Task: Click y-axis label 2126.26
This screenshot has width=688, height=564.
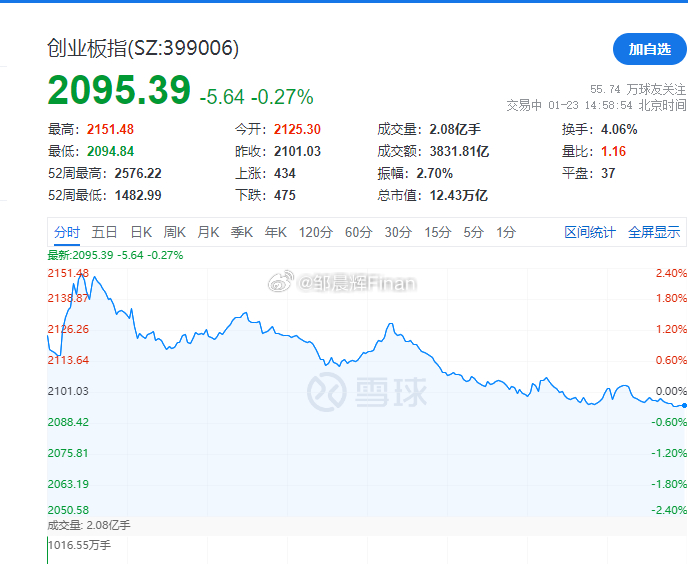Action: (x=68, y=329)
